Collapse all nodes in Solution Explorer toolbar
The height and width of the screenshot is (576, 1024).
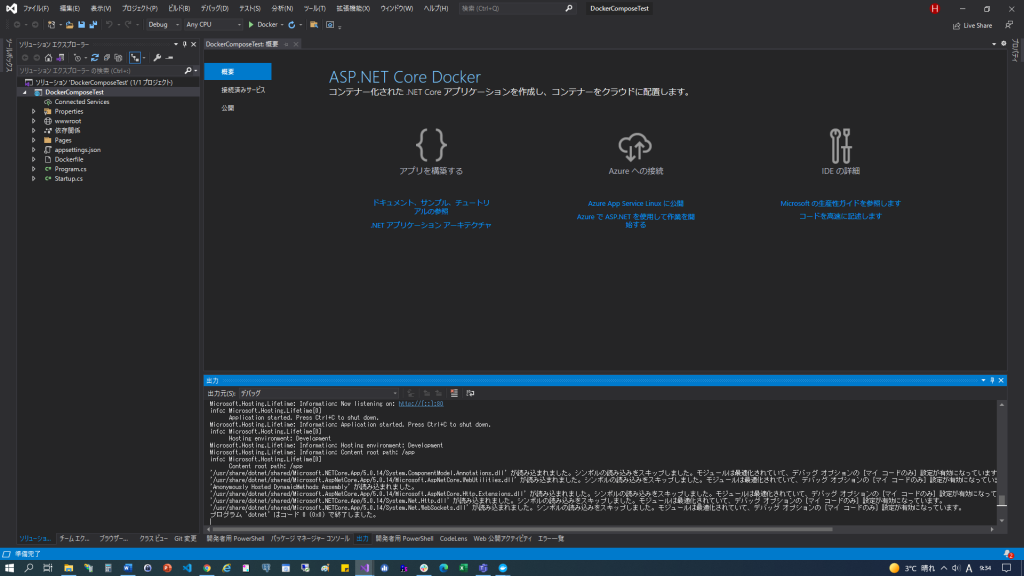[x=106, y=57]
